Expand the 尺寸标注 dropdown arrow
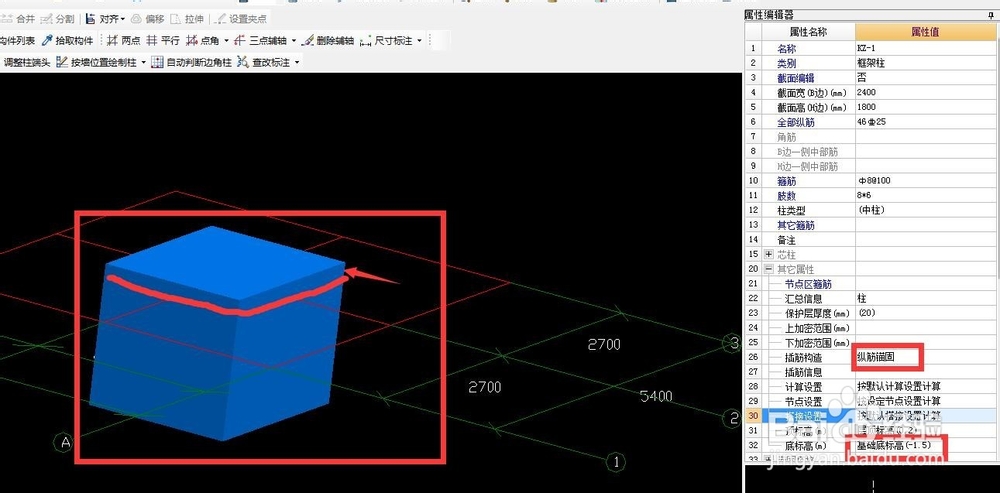The width and height of the screenshot is (1000, 493). click(x=419, y=41)
